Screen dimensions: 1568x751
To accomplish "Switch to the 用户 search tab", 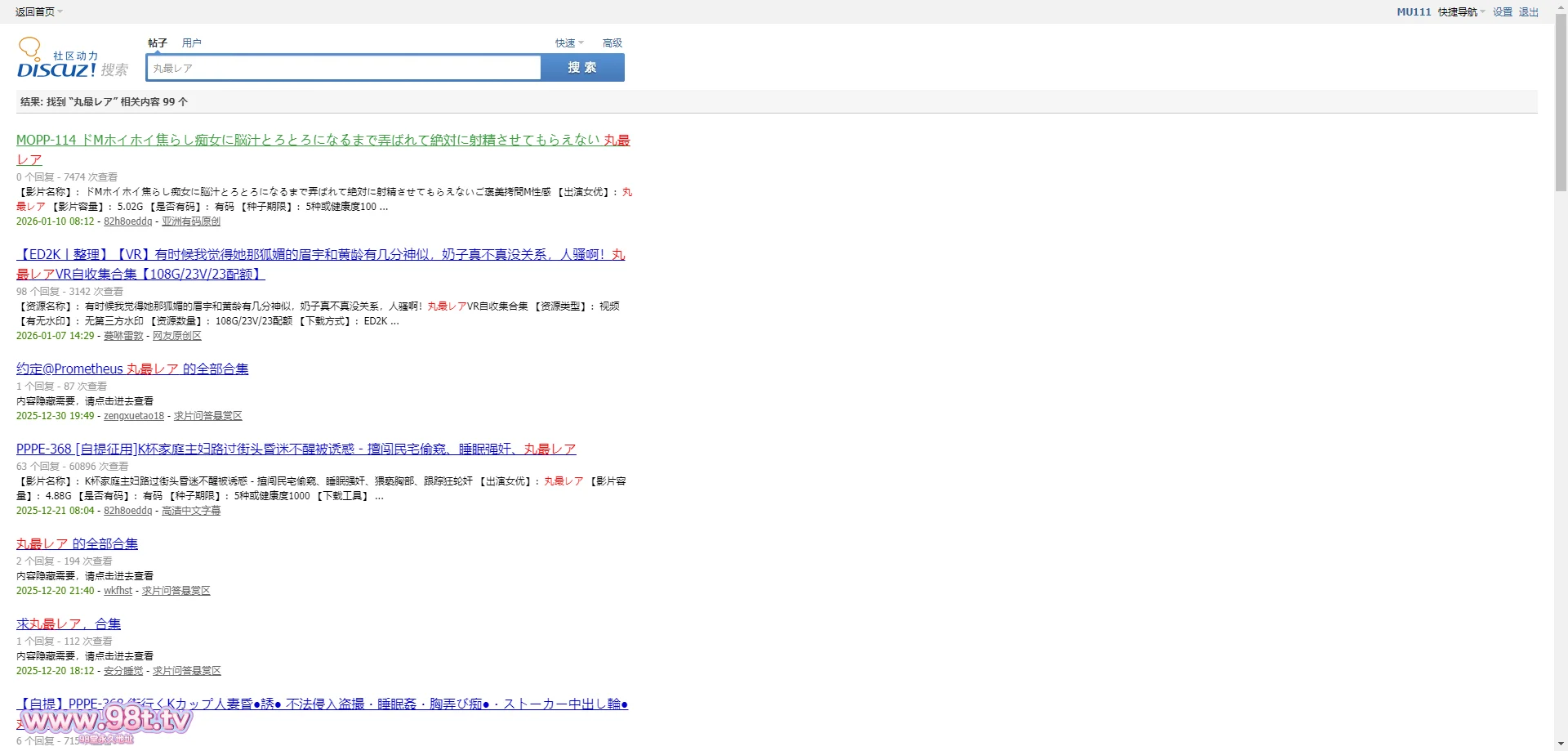I will click(x=191, y=42).
